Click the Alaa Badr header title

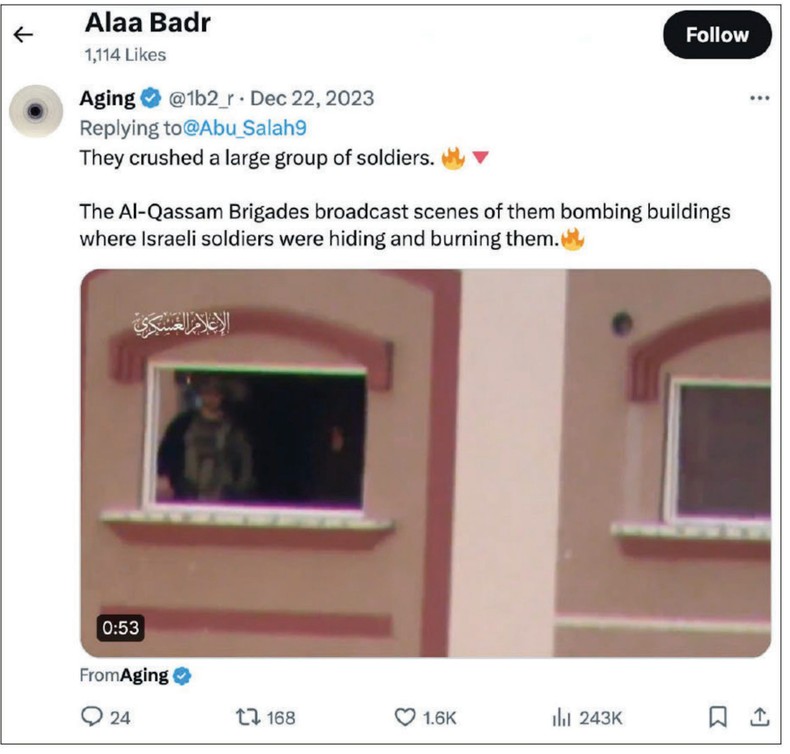tap(148, 23)
